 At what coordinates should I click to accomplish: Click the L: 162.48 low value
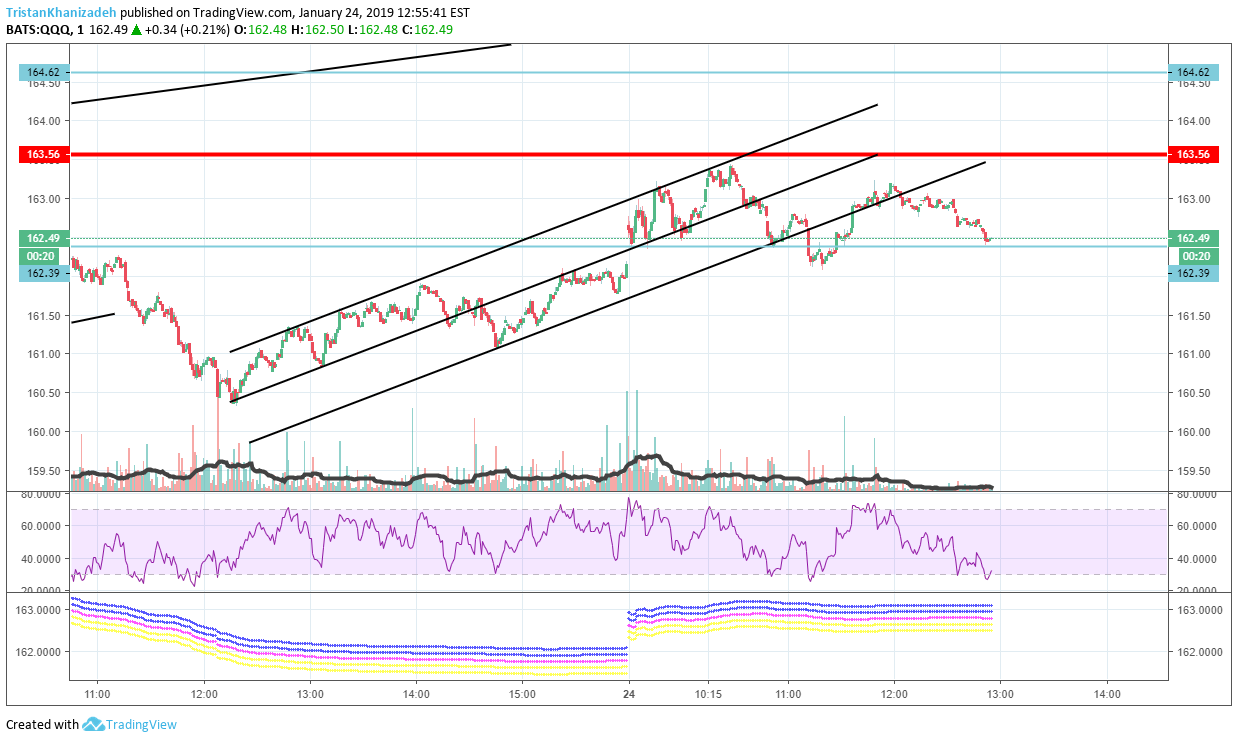tap(374, 30)
